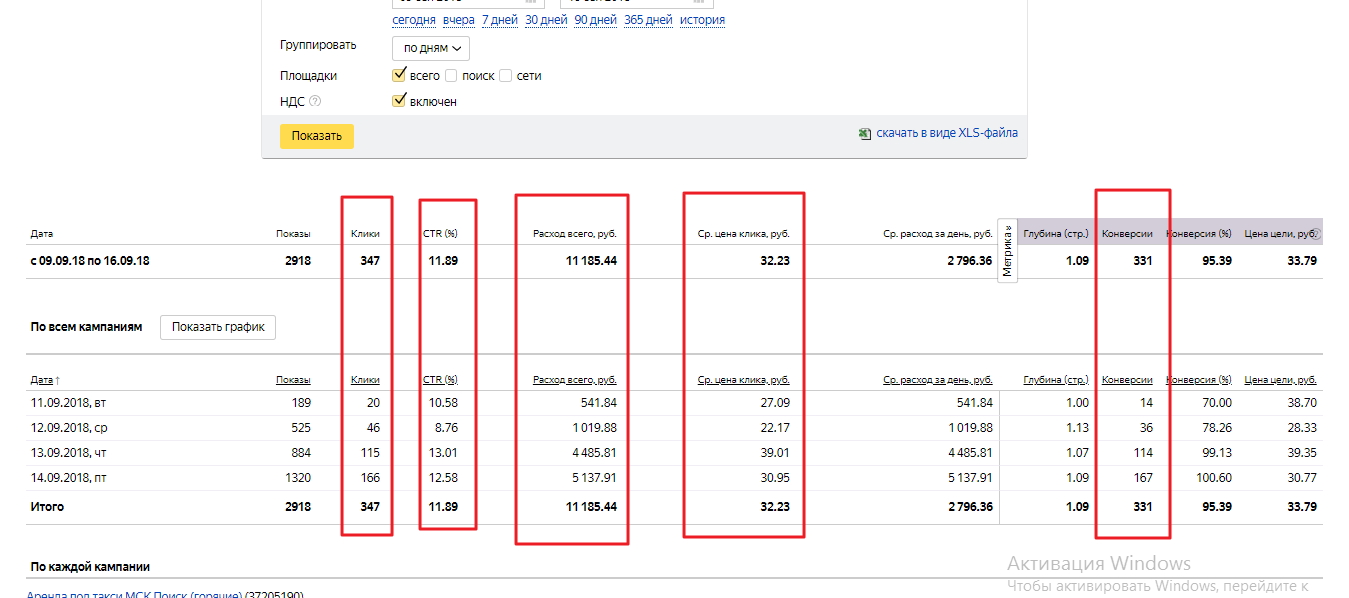
Task: Click the yellow 'Показать' button
Action: [x=317, y=136]
